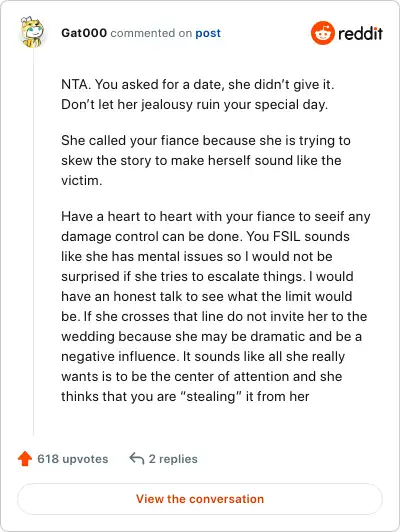Click the orange upvote arrow
This screenshot has height=532, width=400.
[x=25, y=458]
